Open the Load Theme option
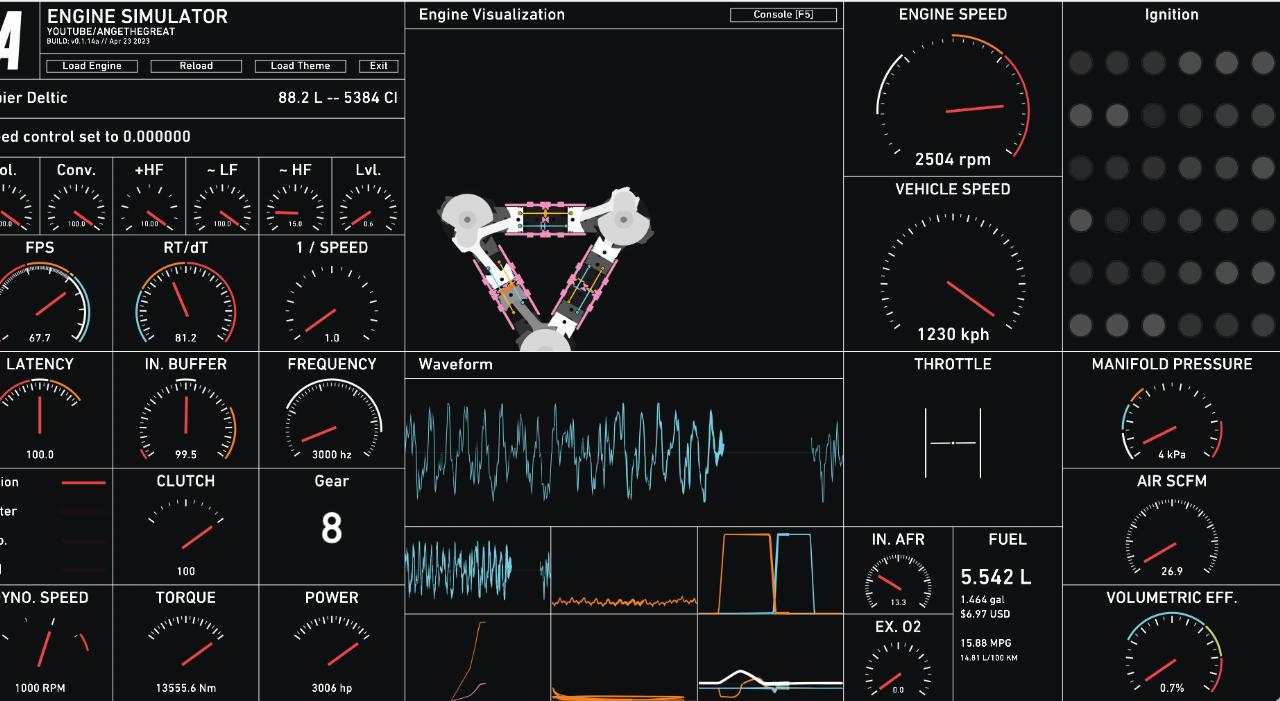The image size is (1280, 701). [300, 66]
